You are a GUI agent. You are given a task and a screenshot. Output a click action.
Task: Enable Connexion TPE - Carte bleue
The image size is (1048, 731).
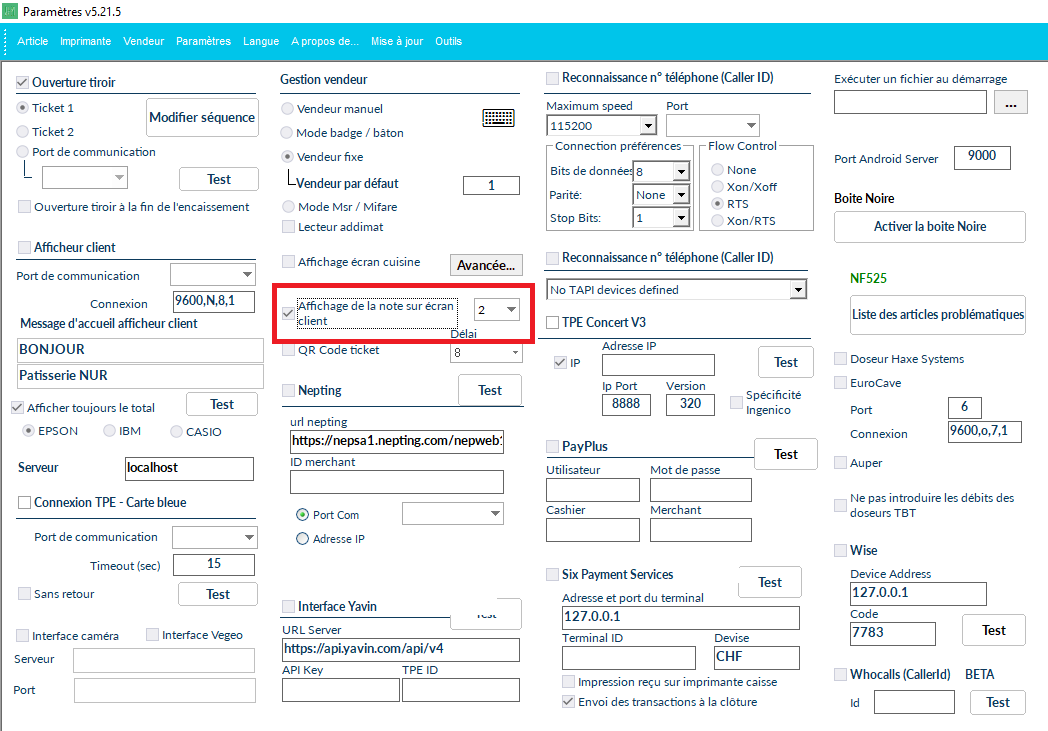(24, 502)
